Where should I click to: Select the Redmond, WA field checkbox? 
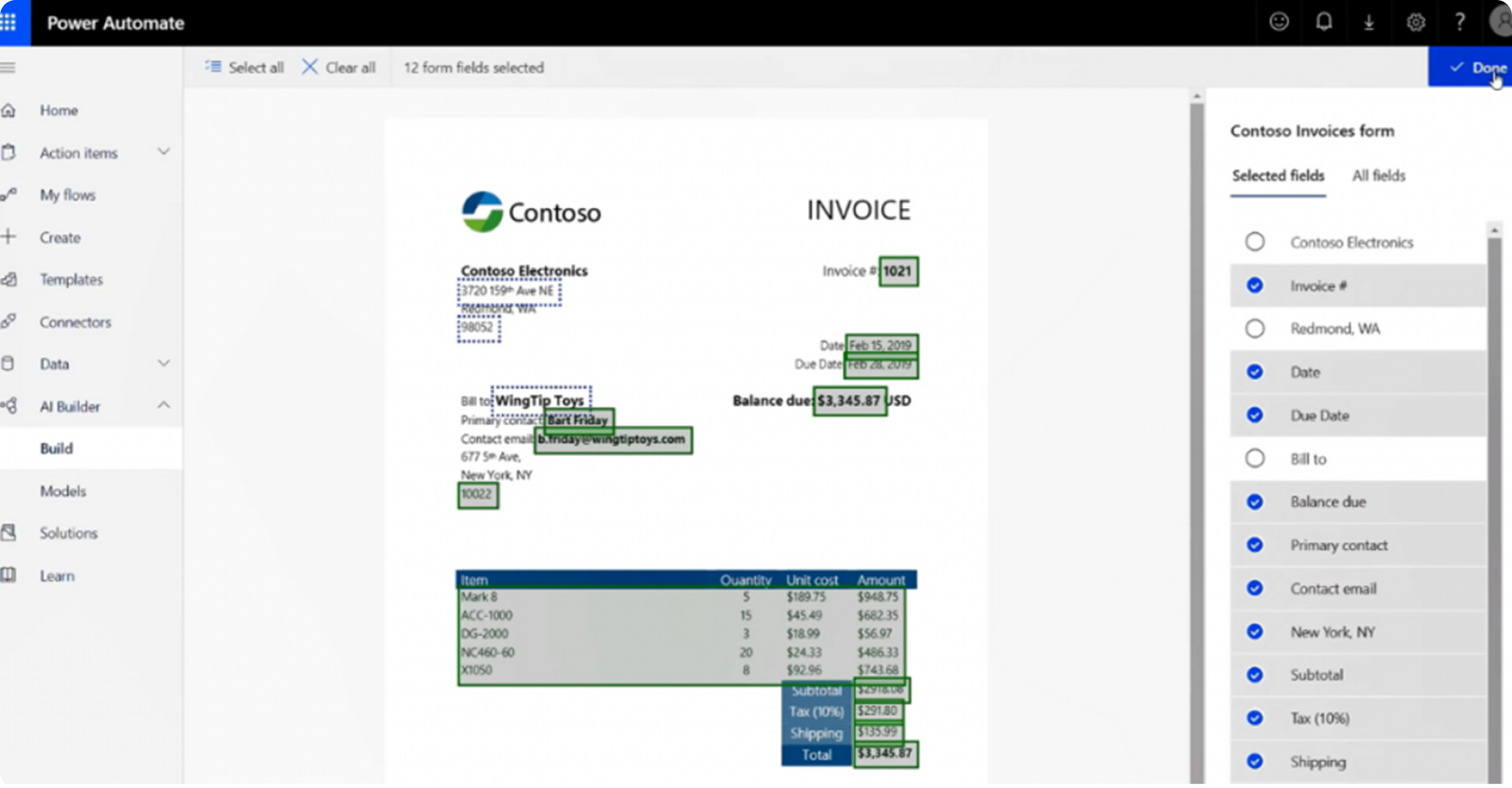click(1254, 329)
